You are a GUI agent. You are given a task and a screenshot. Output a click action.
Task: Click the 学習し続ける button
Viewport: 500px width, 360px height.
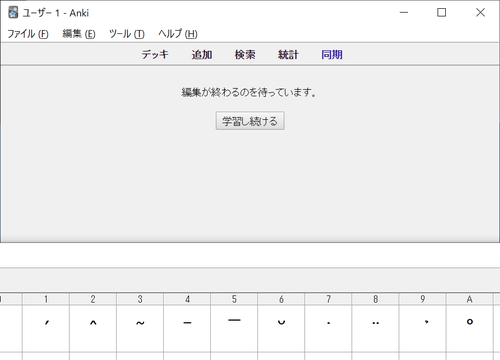(250, 121)
